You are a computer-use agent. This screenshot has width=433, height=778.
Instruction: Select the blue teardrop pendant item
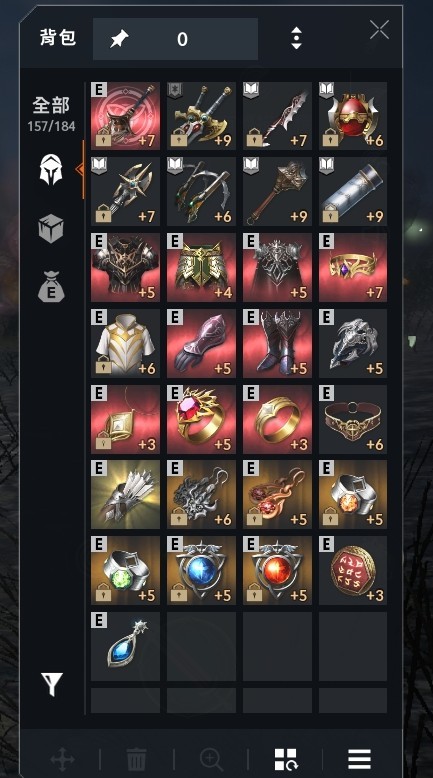(x=125, y=647)
